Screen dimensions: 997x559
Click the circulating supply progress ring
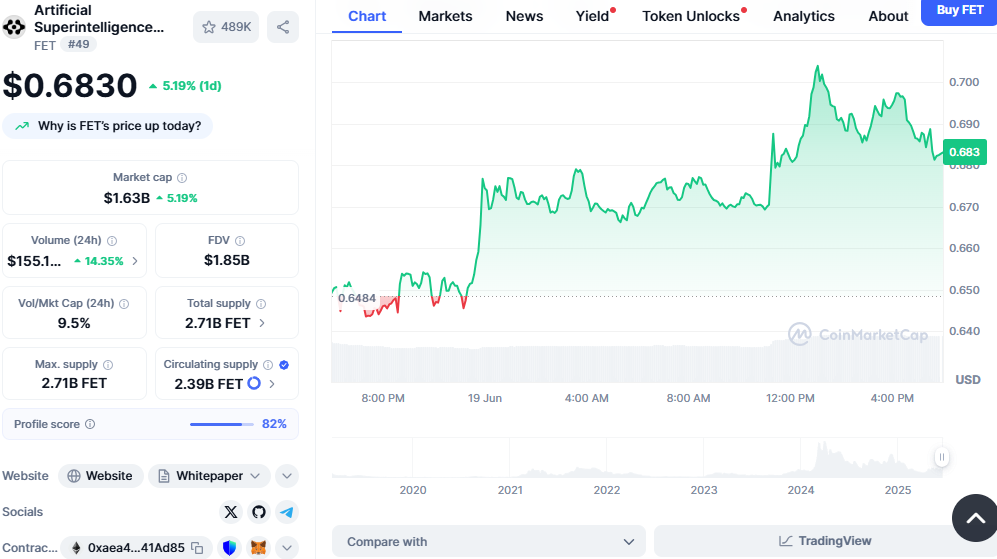click(x=254, y=383)
